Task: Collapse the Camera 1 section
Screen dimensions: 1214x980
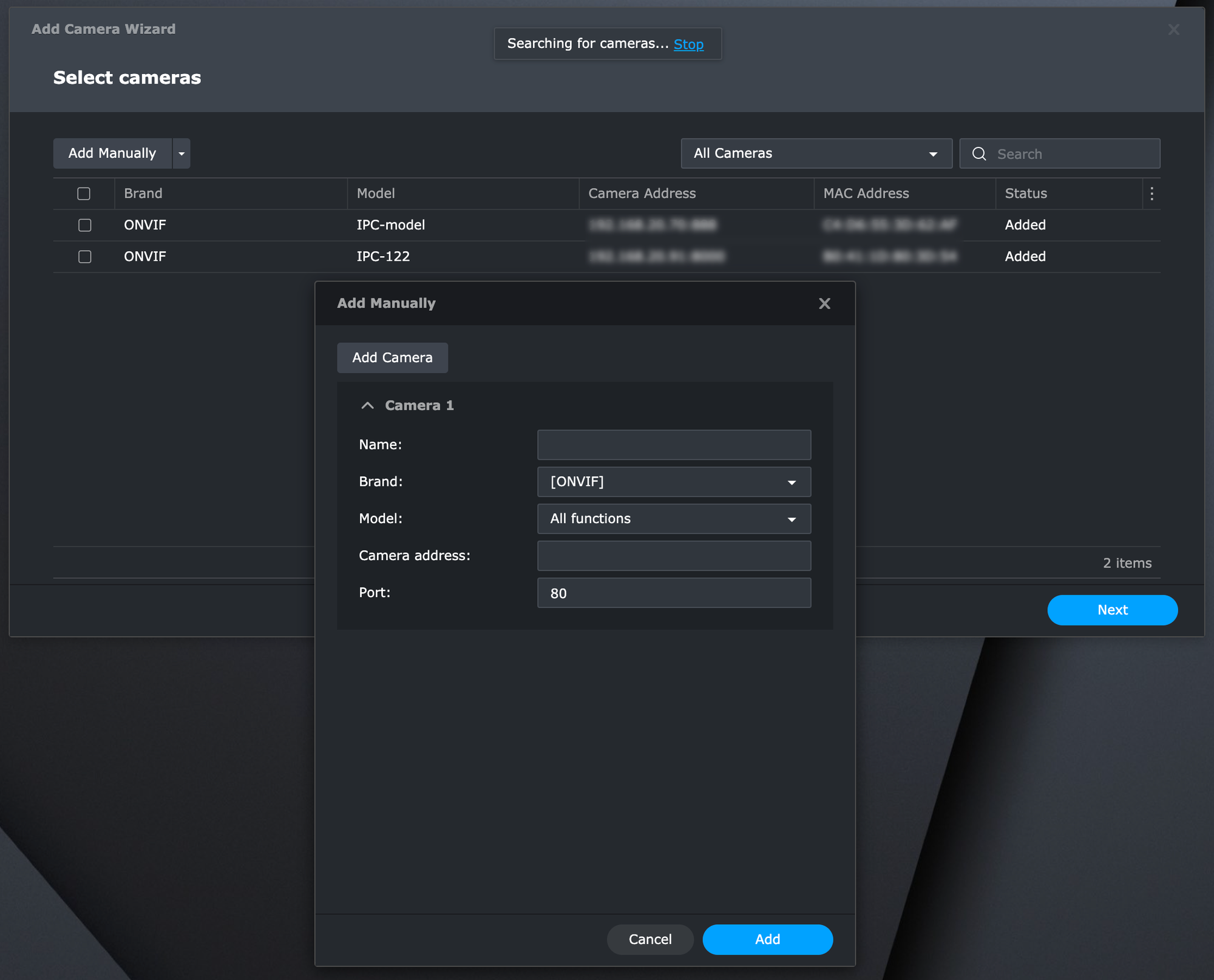Action: tap(367, 405)
